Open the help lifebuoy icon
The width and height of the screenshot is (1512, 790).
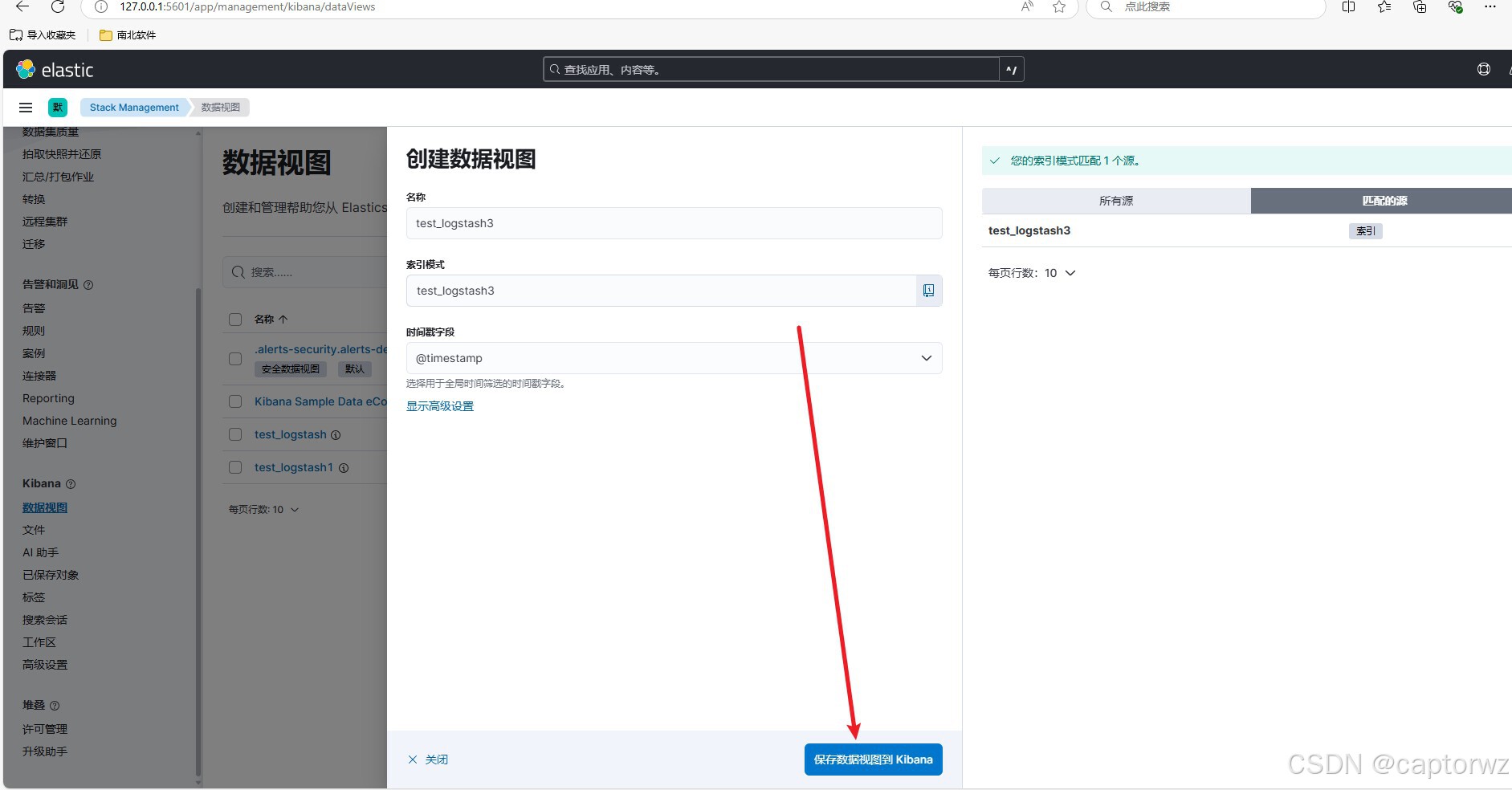(x=1484, y=69)
